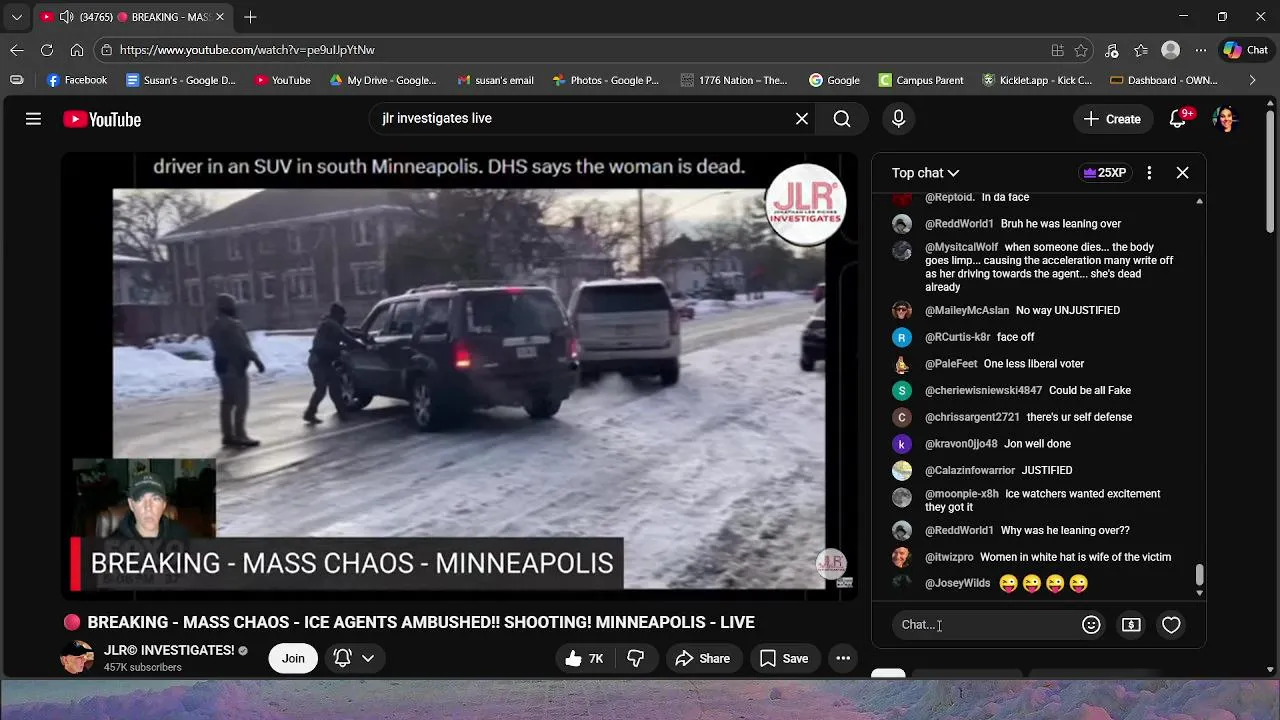1280x720 pixels.
Task: Open the 1776 Nation bookmark
Action: [x=734, y=80]
